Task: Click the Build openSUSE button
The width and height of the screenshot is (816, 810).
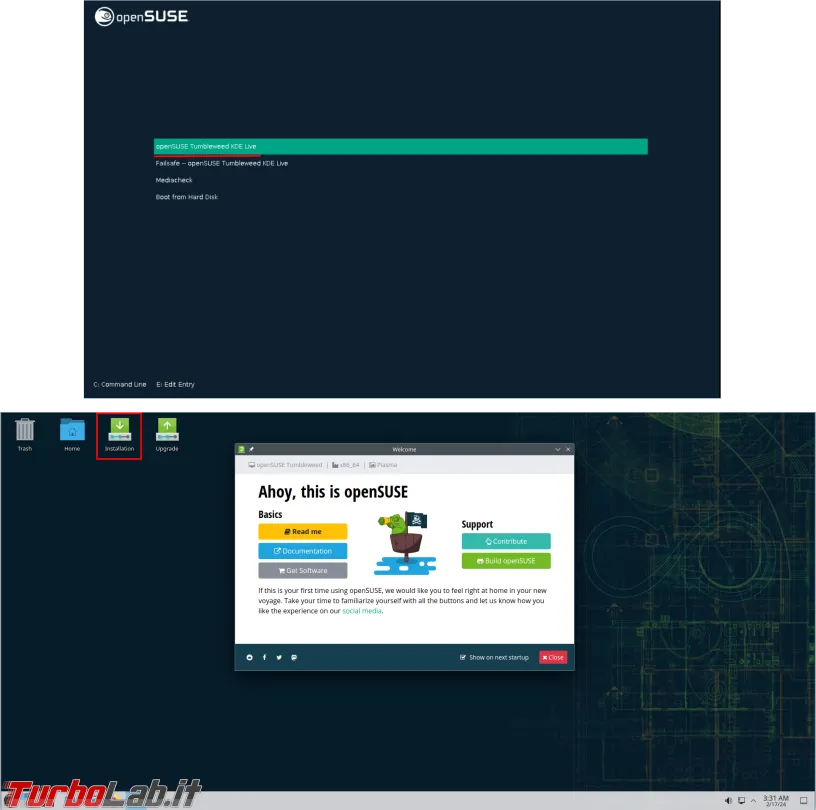Action: point(506,561)
